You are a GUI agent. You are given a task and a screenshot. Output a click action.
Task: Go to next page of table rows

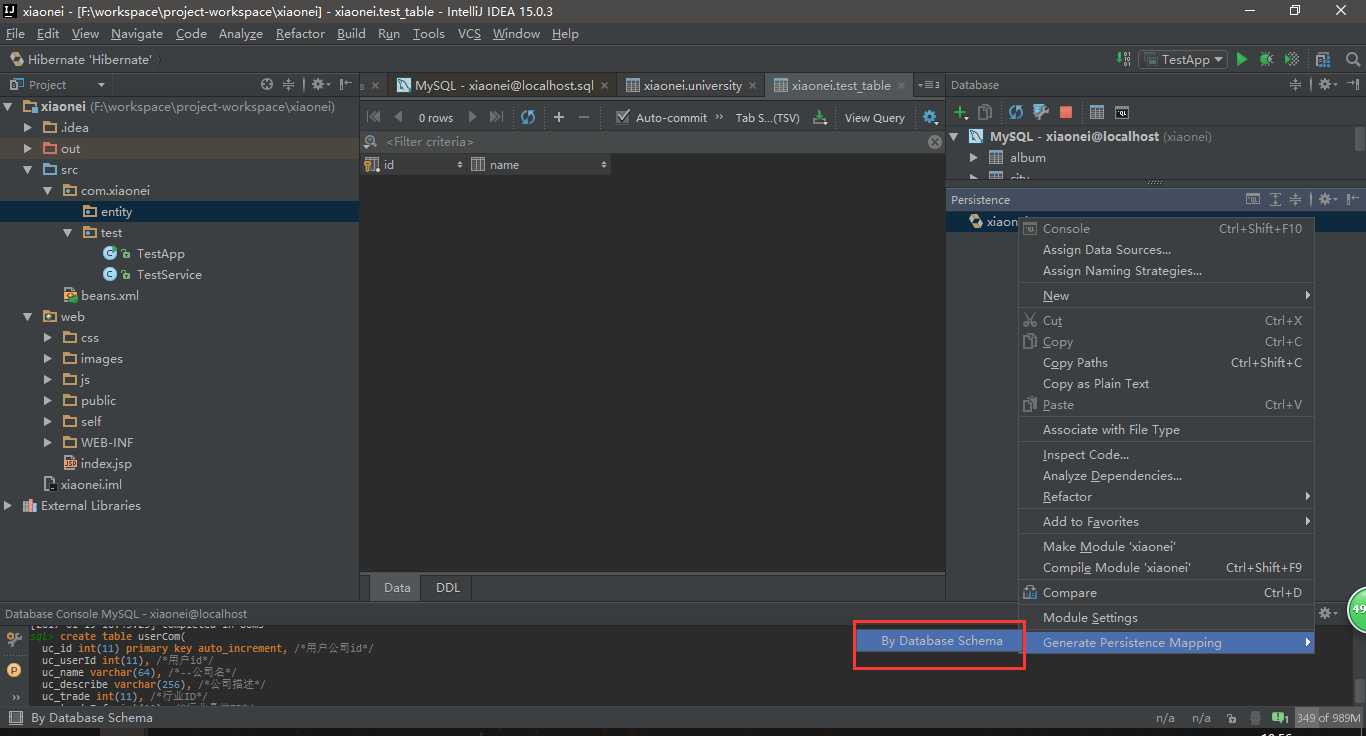click(473, 117)
